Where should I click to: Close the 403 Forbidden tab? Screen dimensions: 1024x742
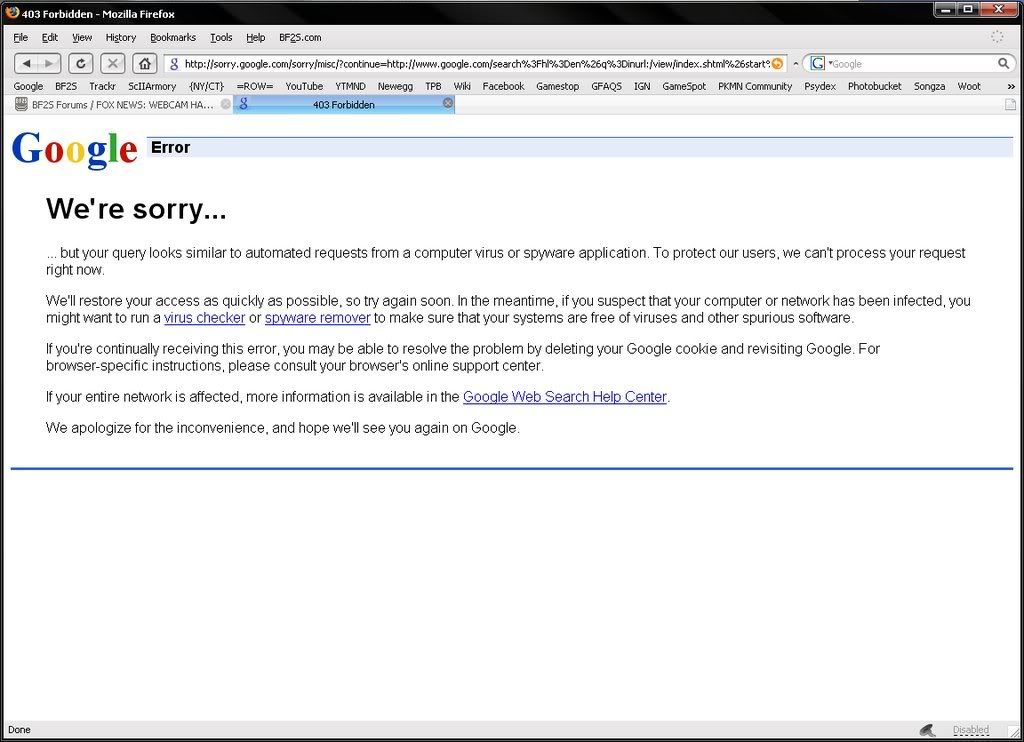(x=448, y=103)
